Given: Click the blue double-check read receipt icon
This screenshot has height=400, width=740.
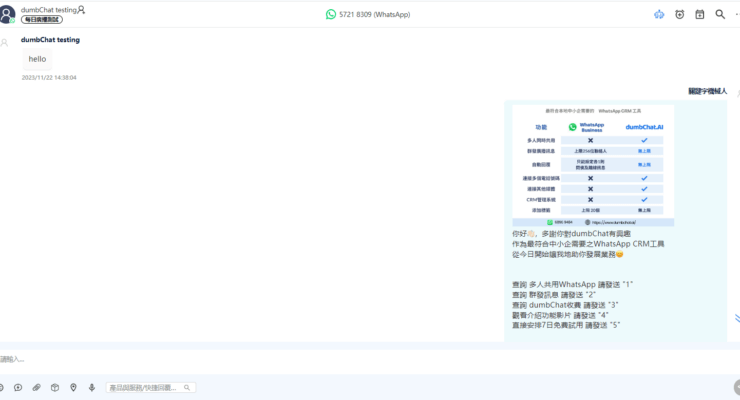Looking at the screenshot, I should tap(737, 318).
